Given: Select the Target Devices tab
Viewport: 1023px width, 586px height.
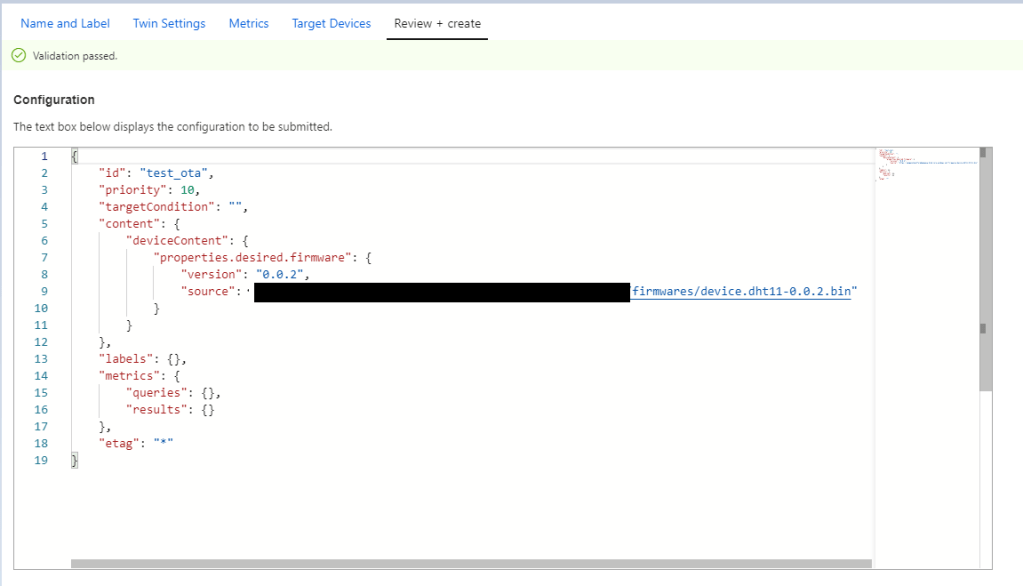Looking at the screenshot, I should tap(331, 23).
